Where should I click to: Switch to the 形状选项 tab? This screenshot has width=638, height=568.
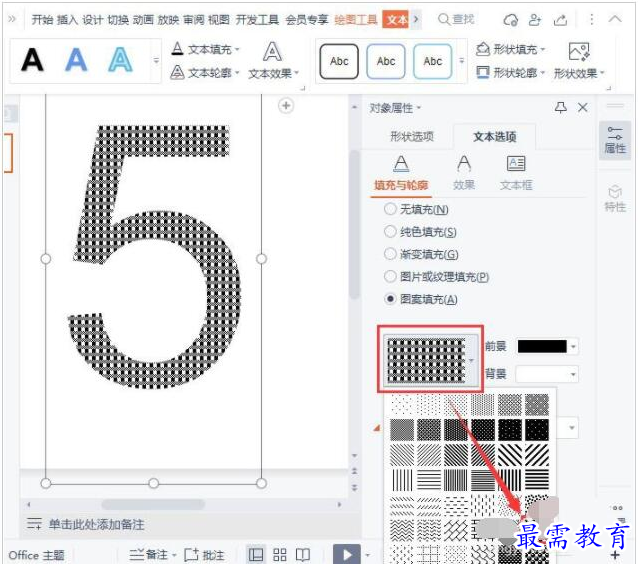click(x=412, y=137)
